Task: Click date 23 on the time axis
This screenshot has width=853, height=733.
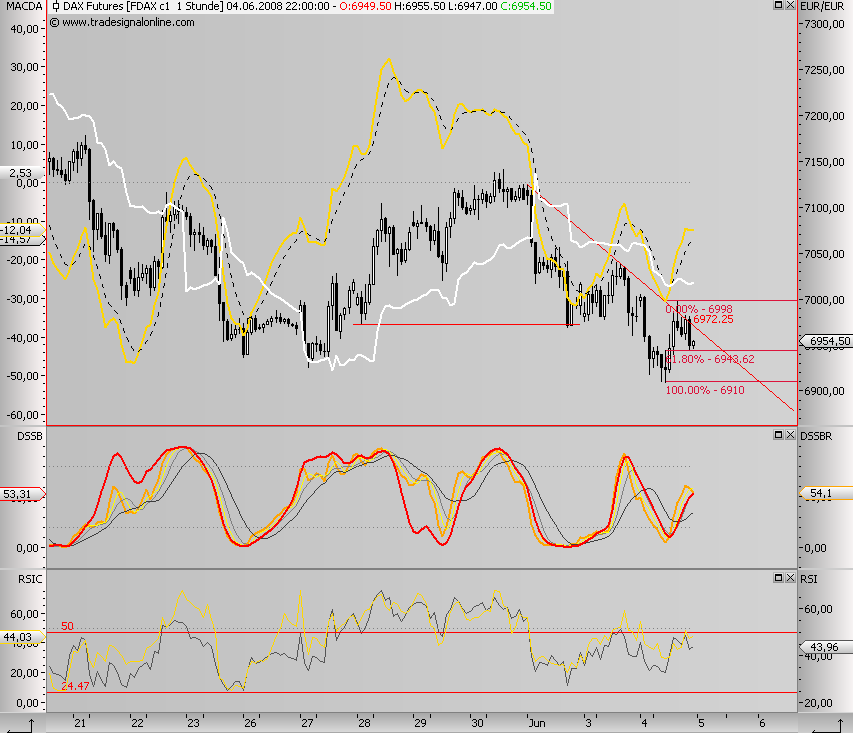Action: [194, 723]
